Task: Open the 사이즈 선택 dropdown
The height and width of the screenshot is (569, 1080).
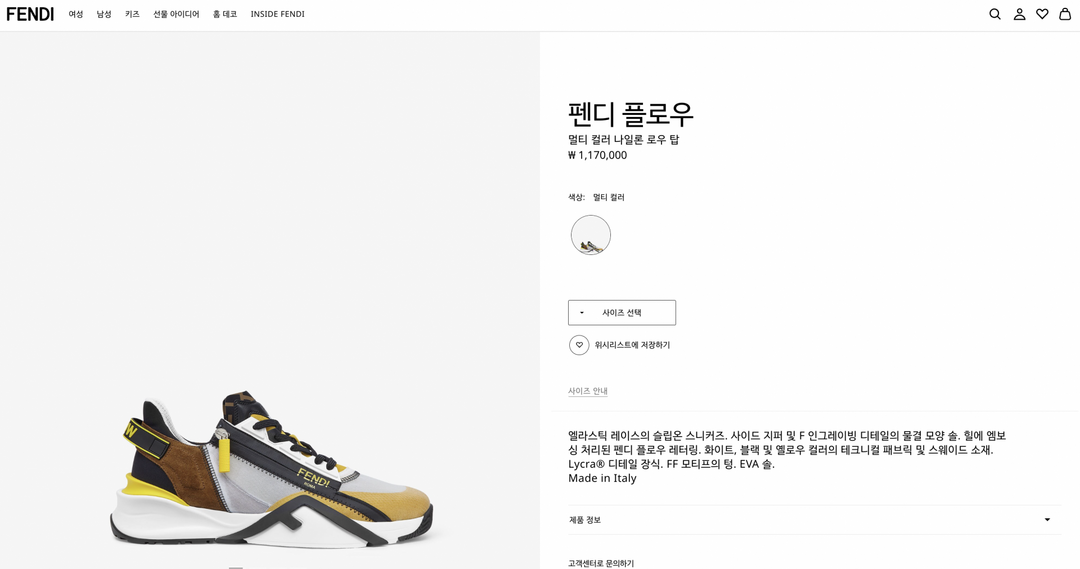Action: click(x=622, y=313)
